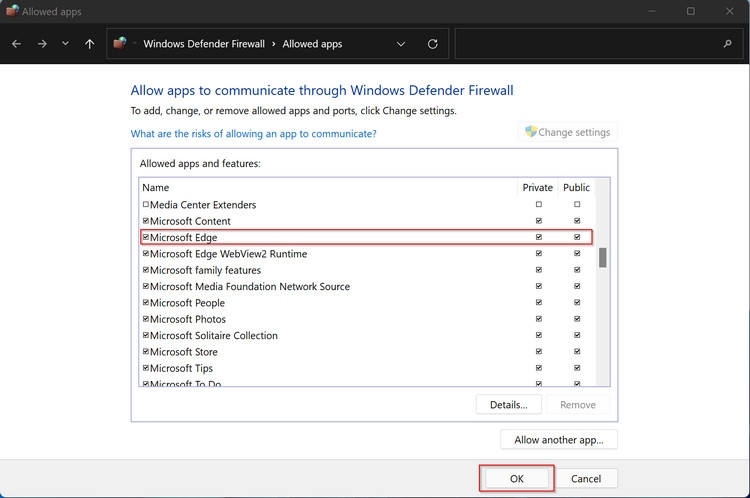Click Allow another app button
750x498 pixels.
559,440
